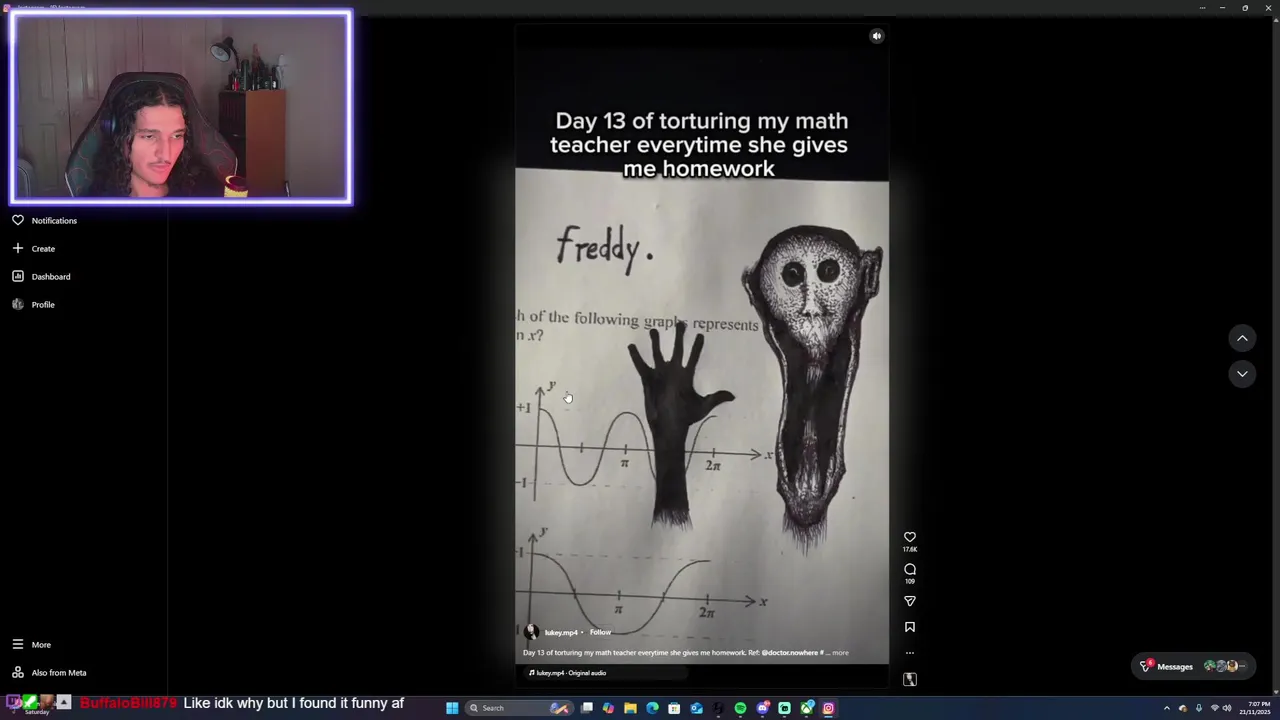The image size is (1280, 720).
Task: Open audio thumbnail below the options dots
Action: click(910, 679)
